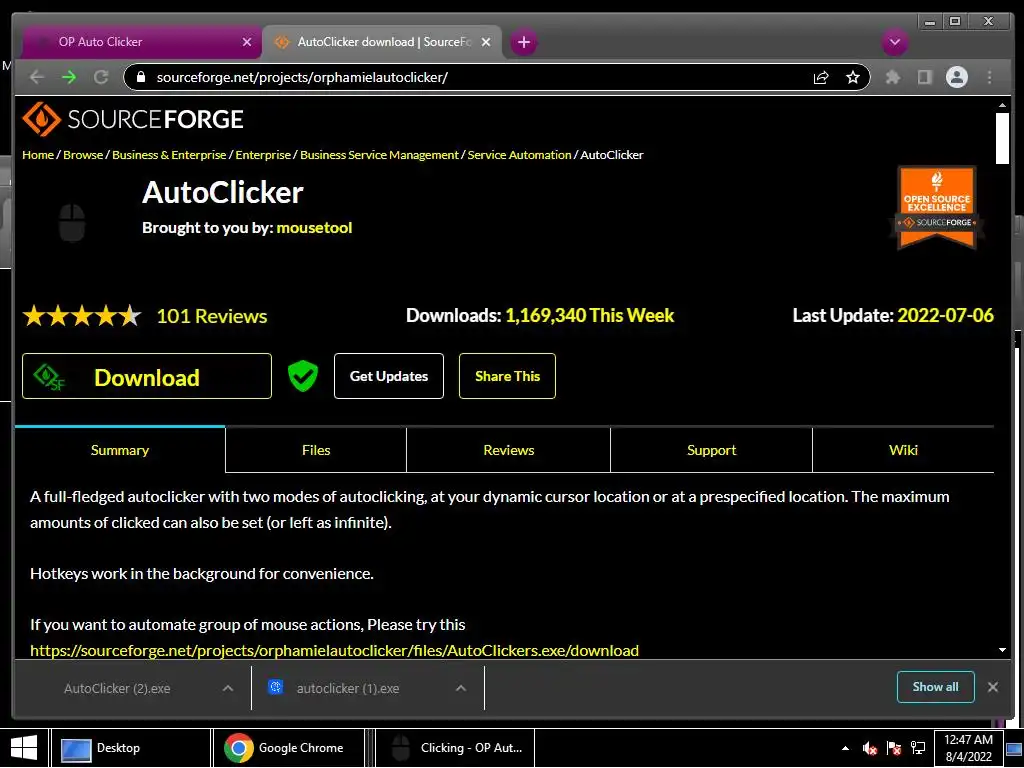Select the Summary tab

coord(120,450)
